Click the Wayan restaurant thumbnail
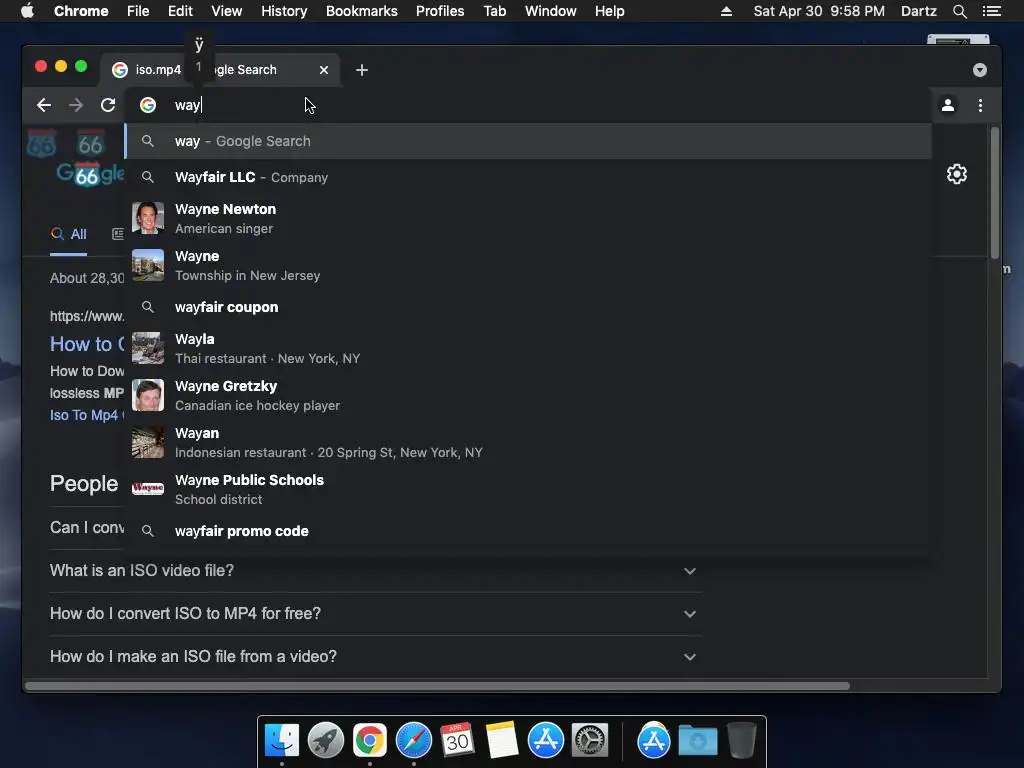The width and height of the screenshot is (1024, 768). pyautogui.click(x=148, y=442)
